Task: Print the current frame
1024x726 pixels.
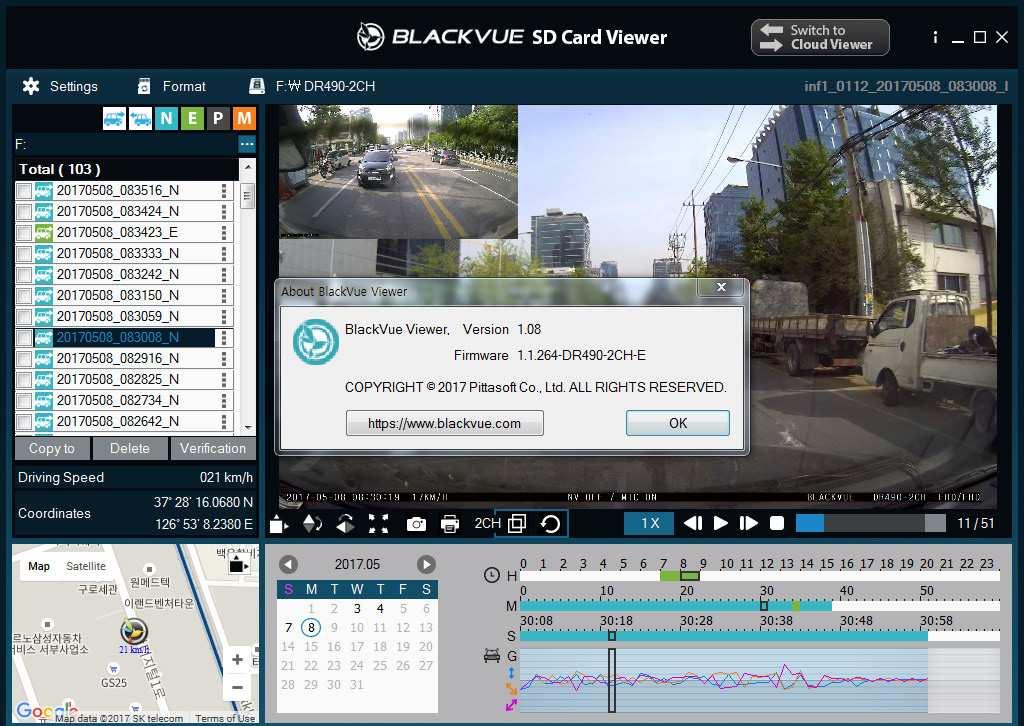Action: click(450, 524)
